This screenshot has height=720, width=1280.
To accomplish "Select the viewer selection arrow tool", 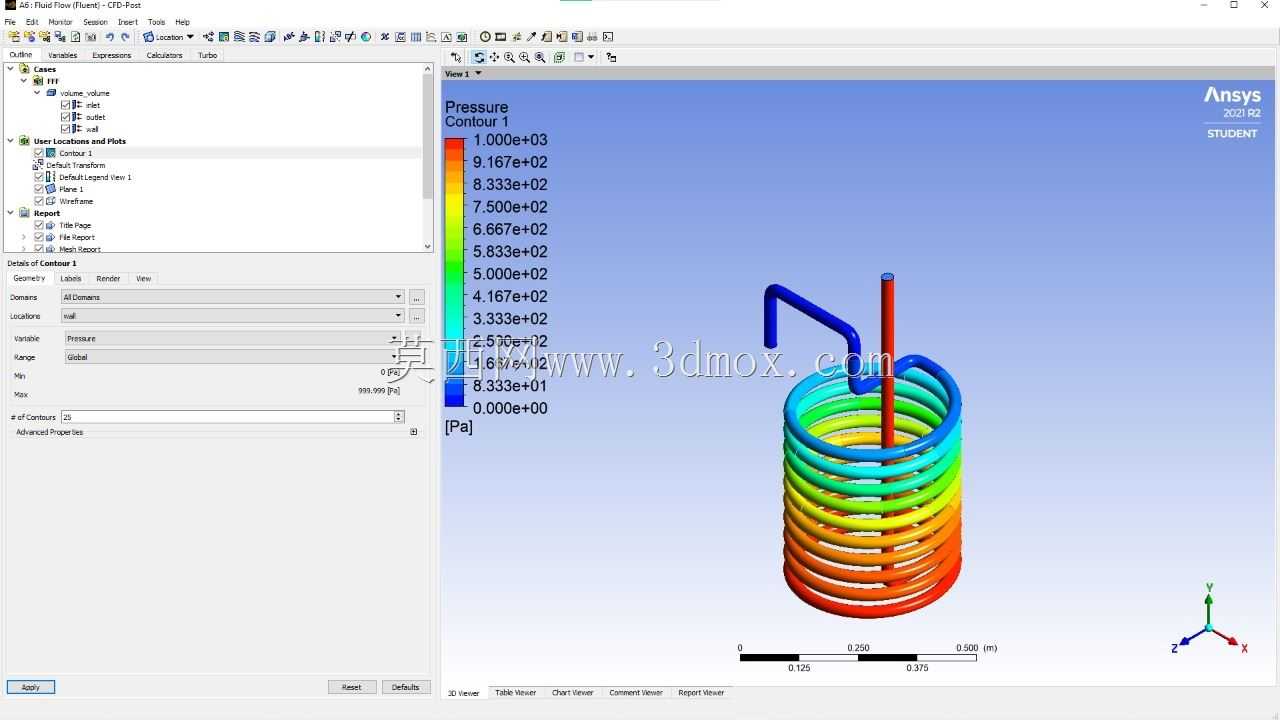I will [x=456, y=57].
